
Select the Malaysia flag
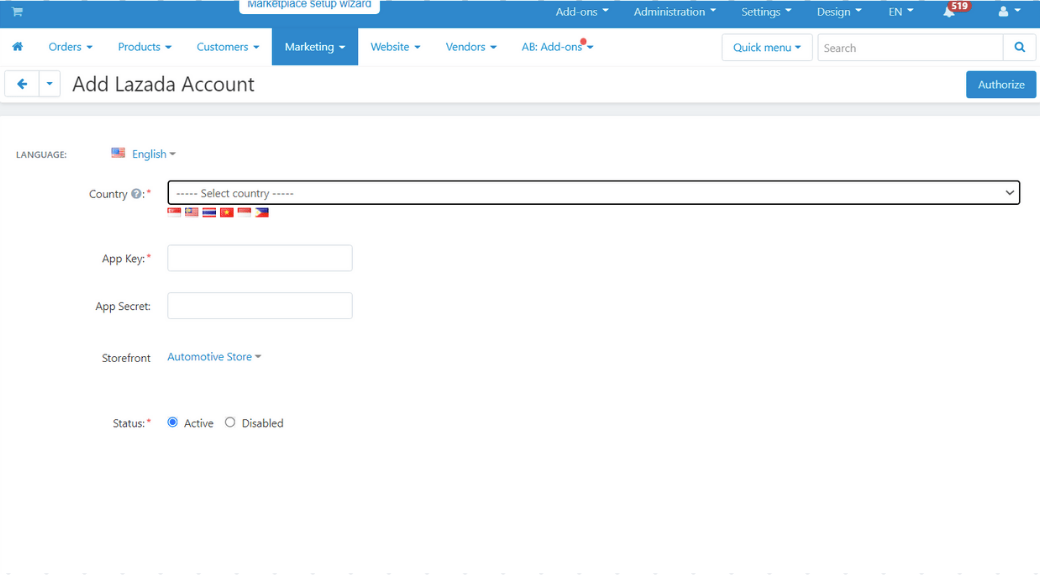tap(192, 212)
